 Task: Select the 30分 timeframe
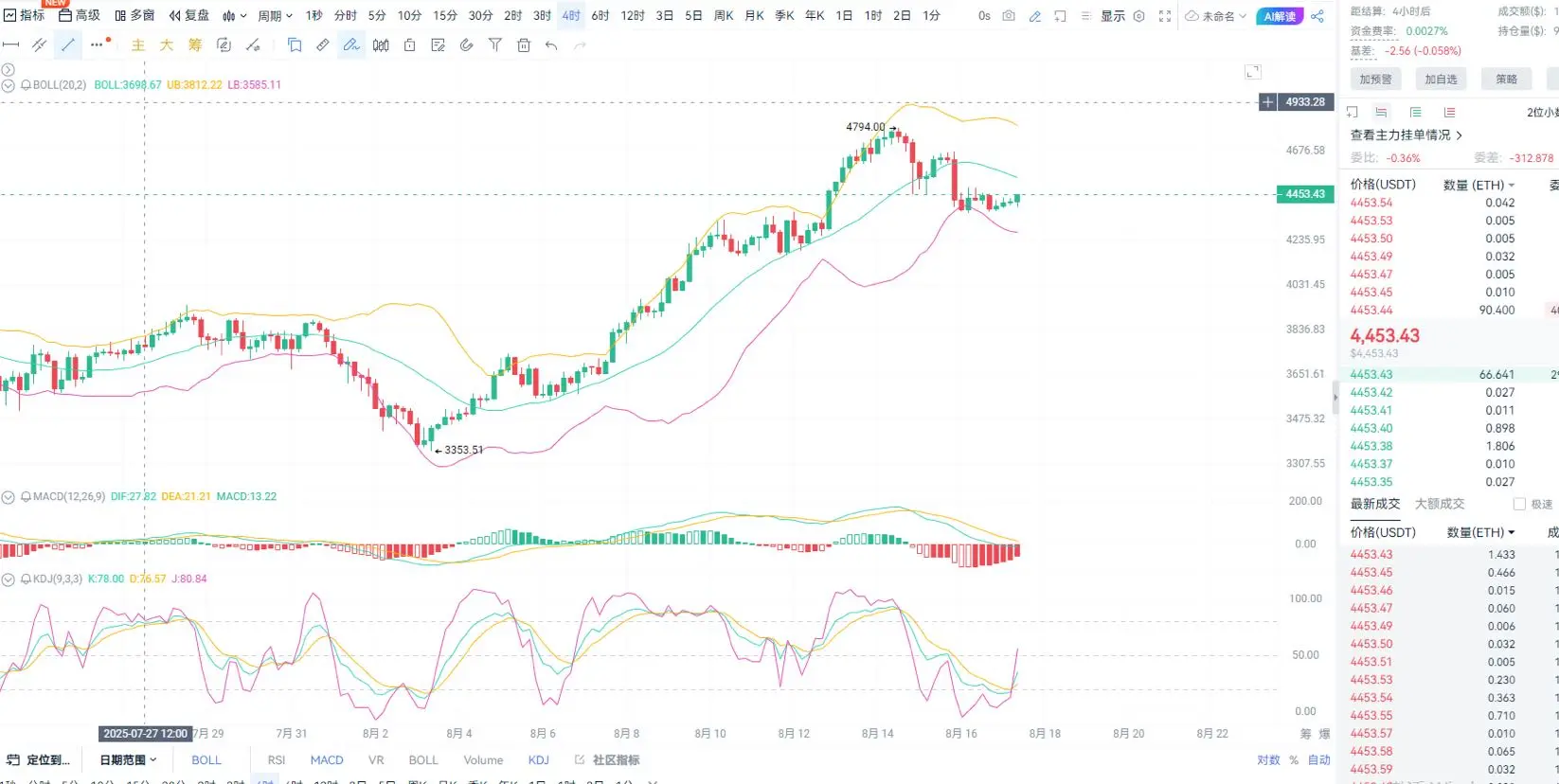pyautogui.click(x=480, y=16)
